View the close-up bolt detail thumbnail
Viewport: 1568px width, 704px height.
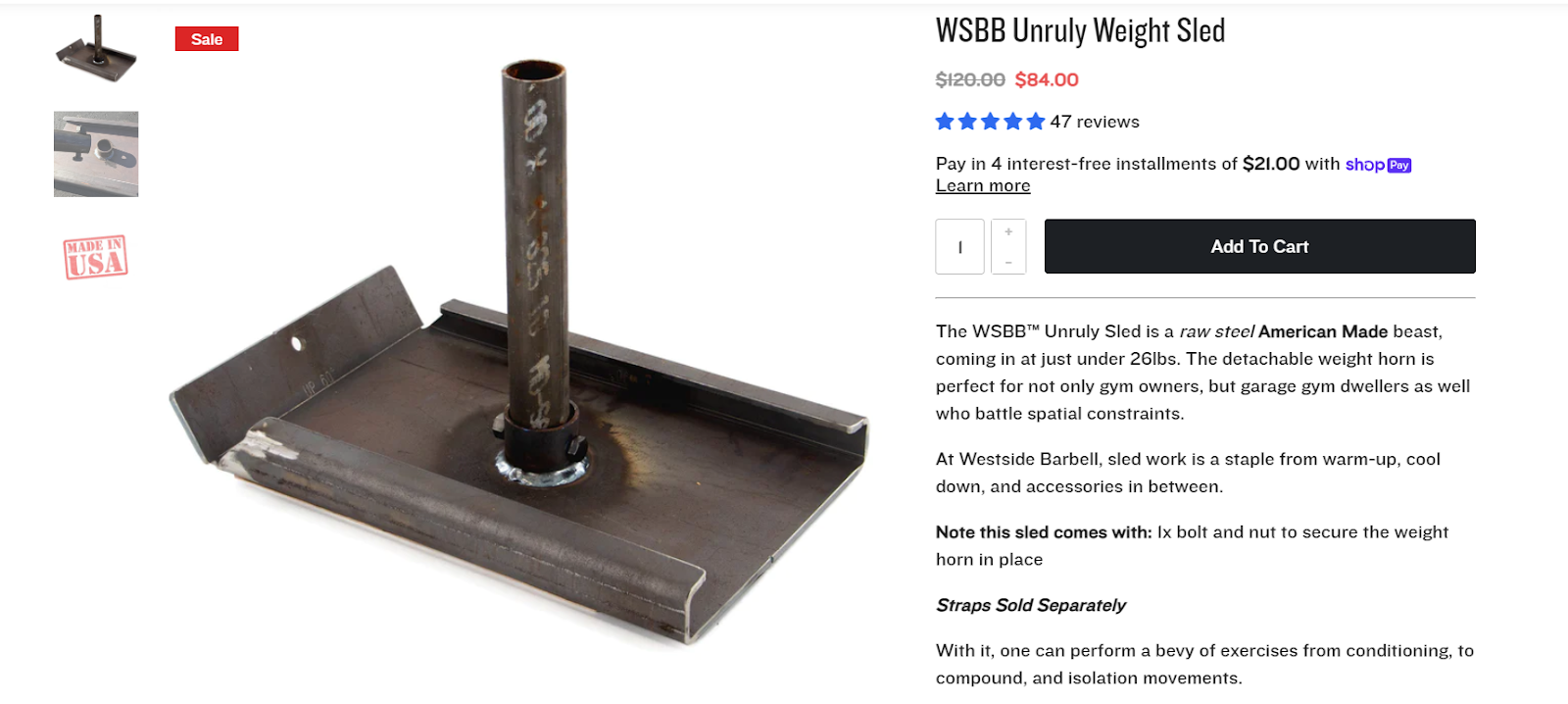tap(96, 154)
